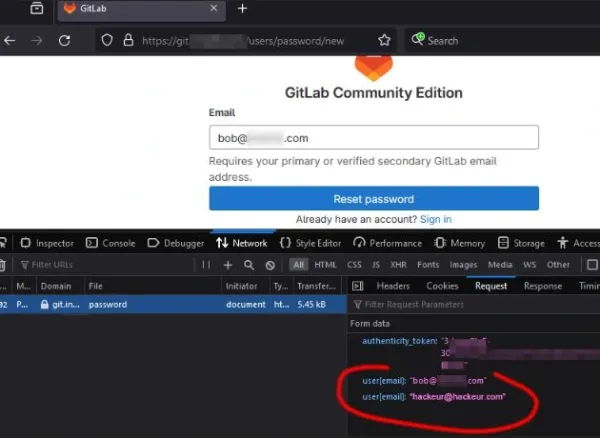Screen dimensions: 600x438
Task: Open the Memory devtools tab
Action: click(x=460, y=243)
